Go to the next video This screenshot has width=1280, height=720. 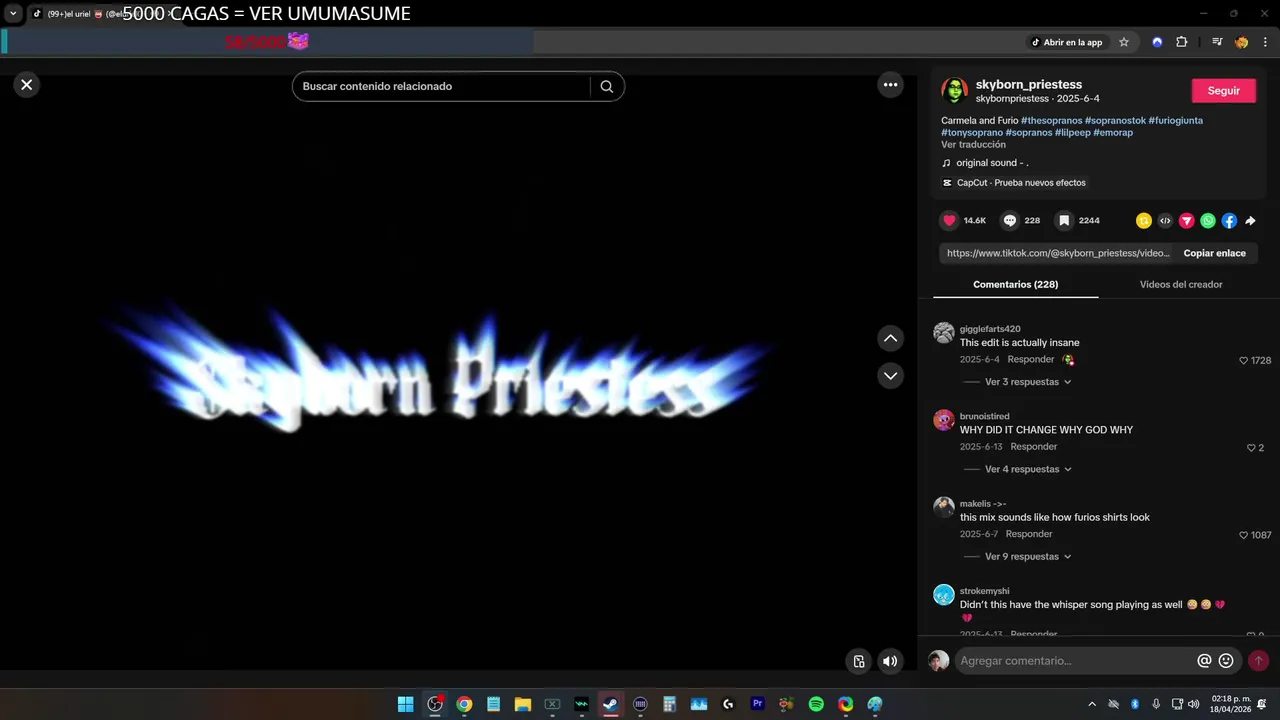(890, 375)
